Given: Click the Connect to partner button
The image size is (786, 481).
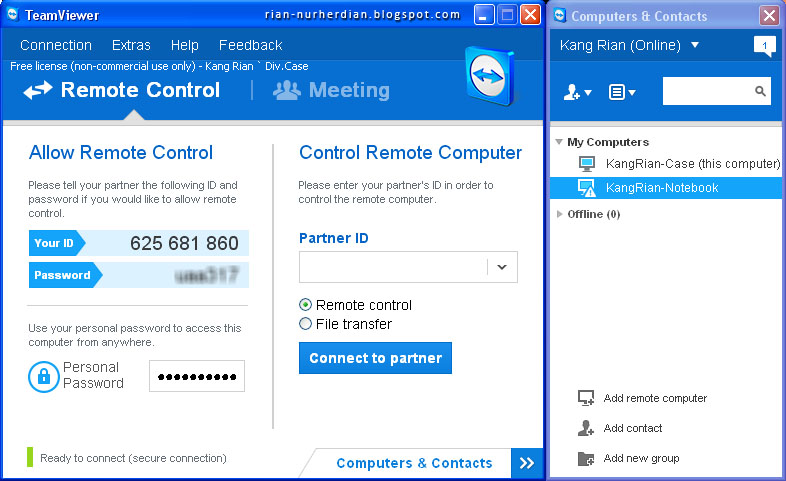Looking at the screenshot, I should click(375, 358).
